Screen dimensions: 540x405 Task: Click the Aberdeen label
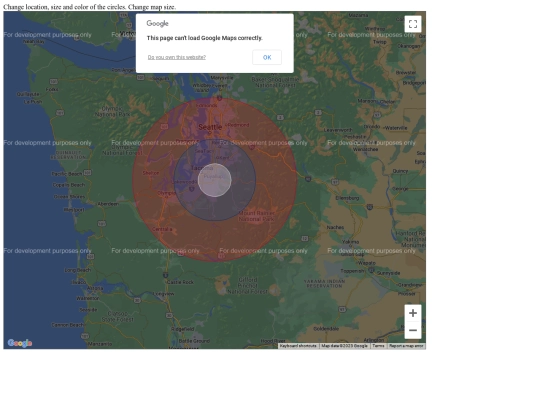[x=108, y=204]
